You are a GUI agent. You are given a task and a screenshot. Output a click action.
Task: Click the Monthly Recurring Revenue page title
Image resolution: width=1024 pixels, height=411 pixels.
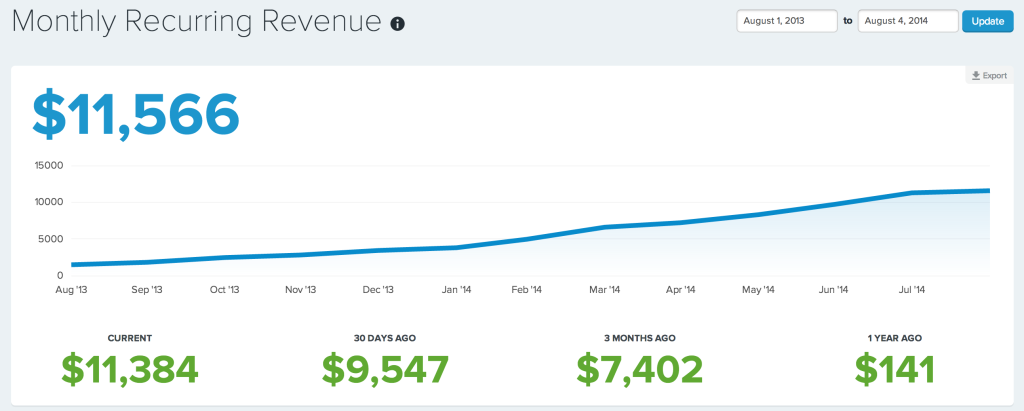(x=197, y=22)
